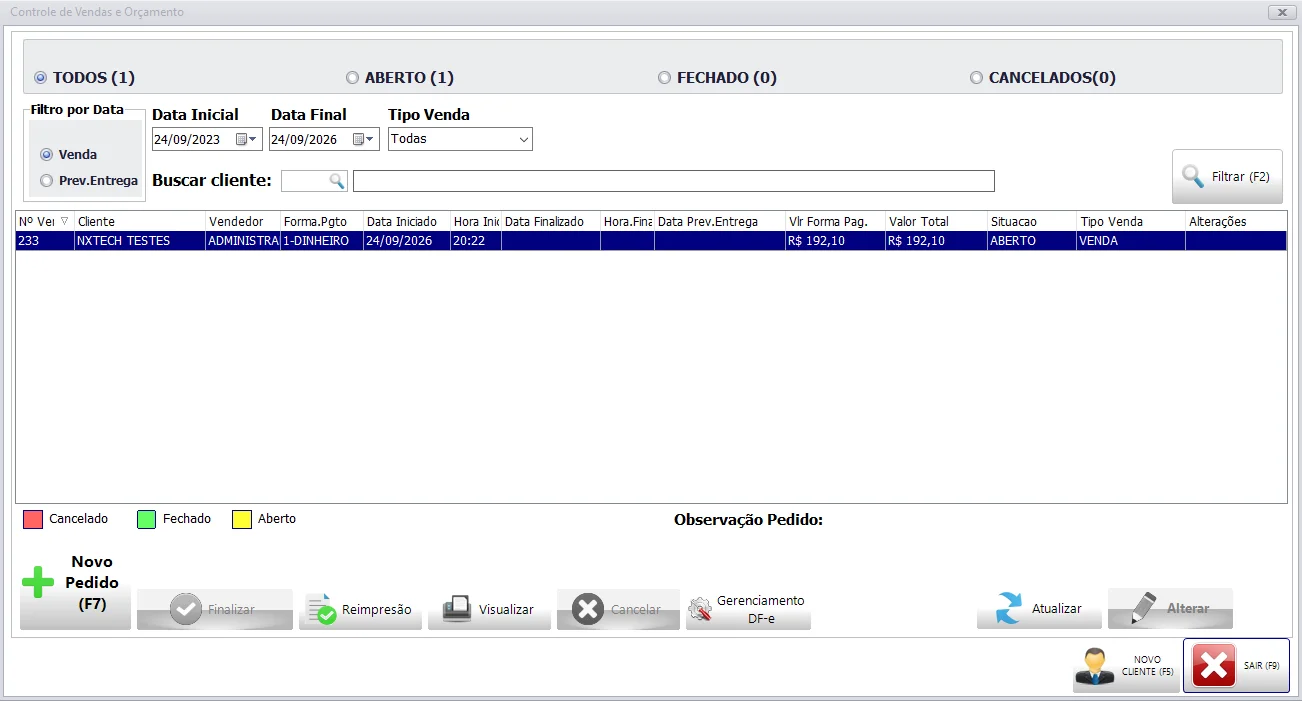Click the green plus Novo Pedido icon
1302x701 pixels.
(38, 582)
